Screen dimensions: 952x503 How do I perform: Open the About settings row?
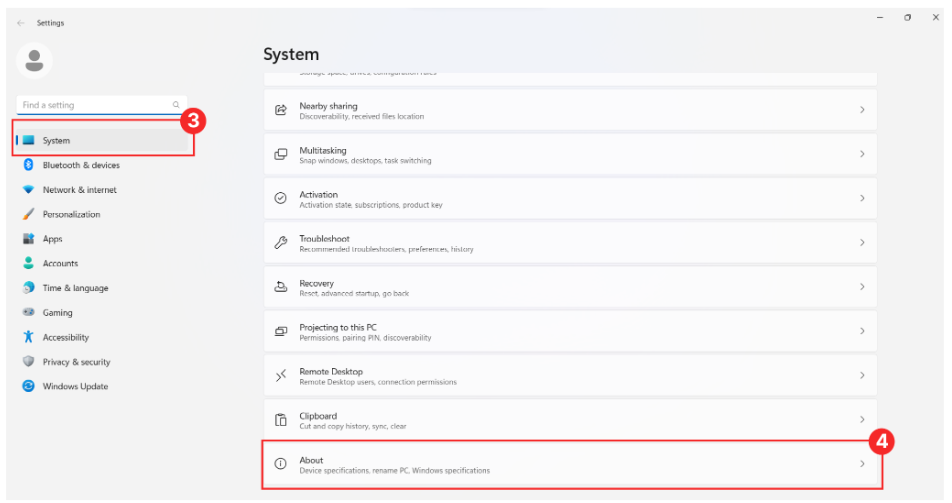pos(570,464)
